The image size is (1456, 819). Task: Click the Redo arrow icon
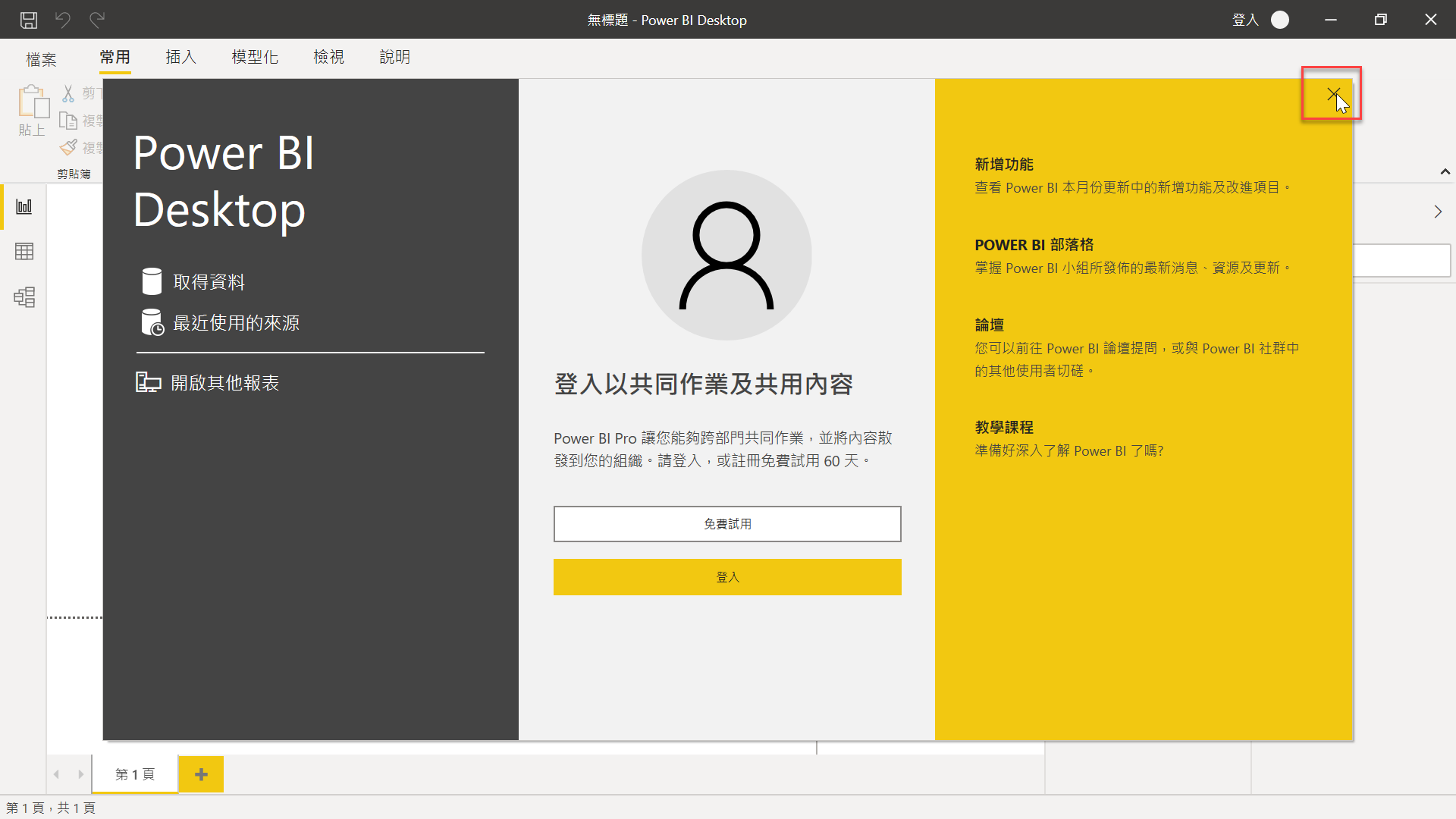(x=96, y=20)
